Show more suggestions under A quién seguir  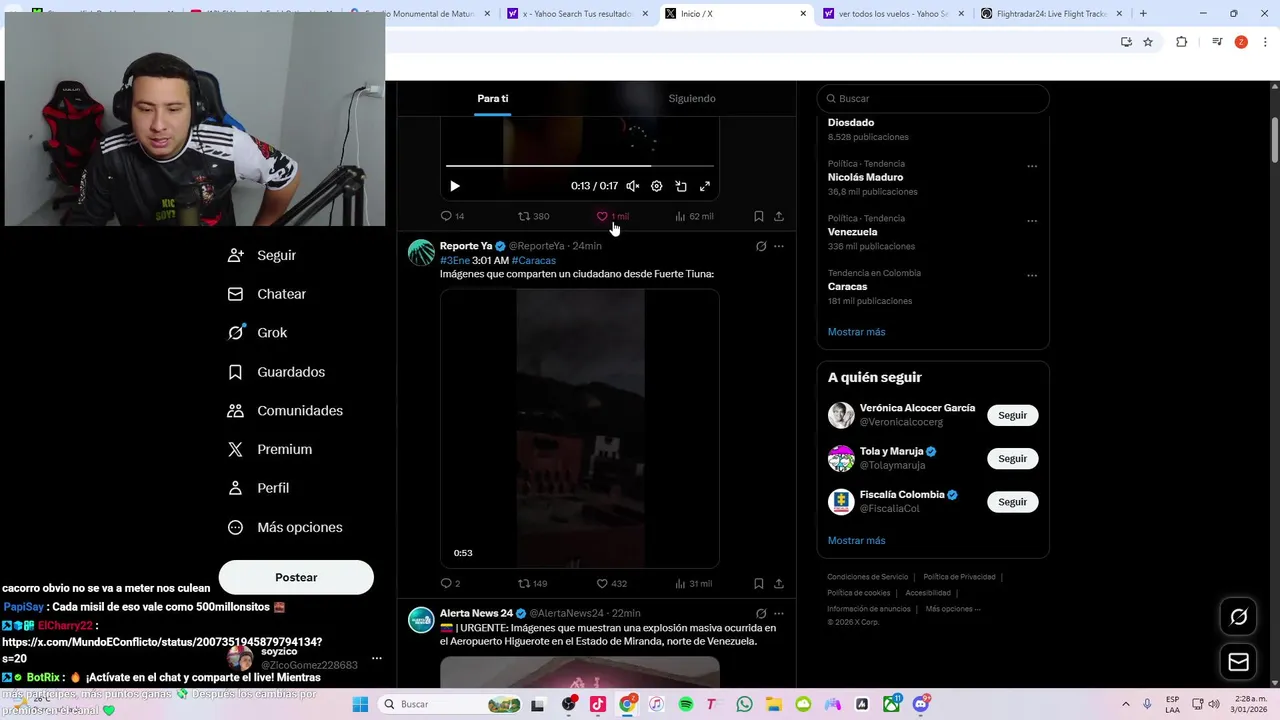(856, 541)
